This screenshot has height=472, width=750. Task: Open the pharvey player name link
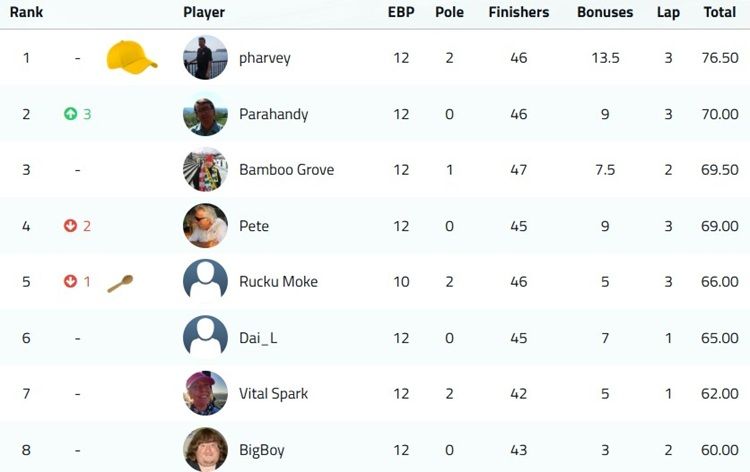pos(265,58)
